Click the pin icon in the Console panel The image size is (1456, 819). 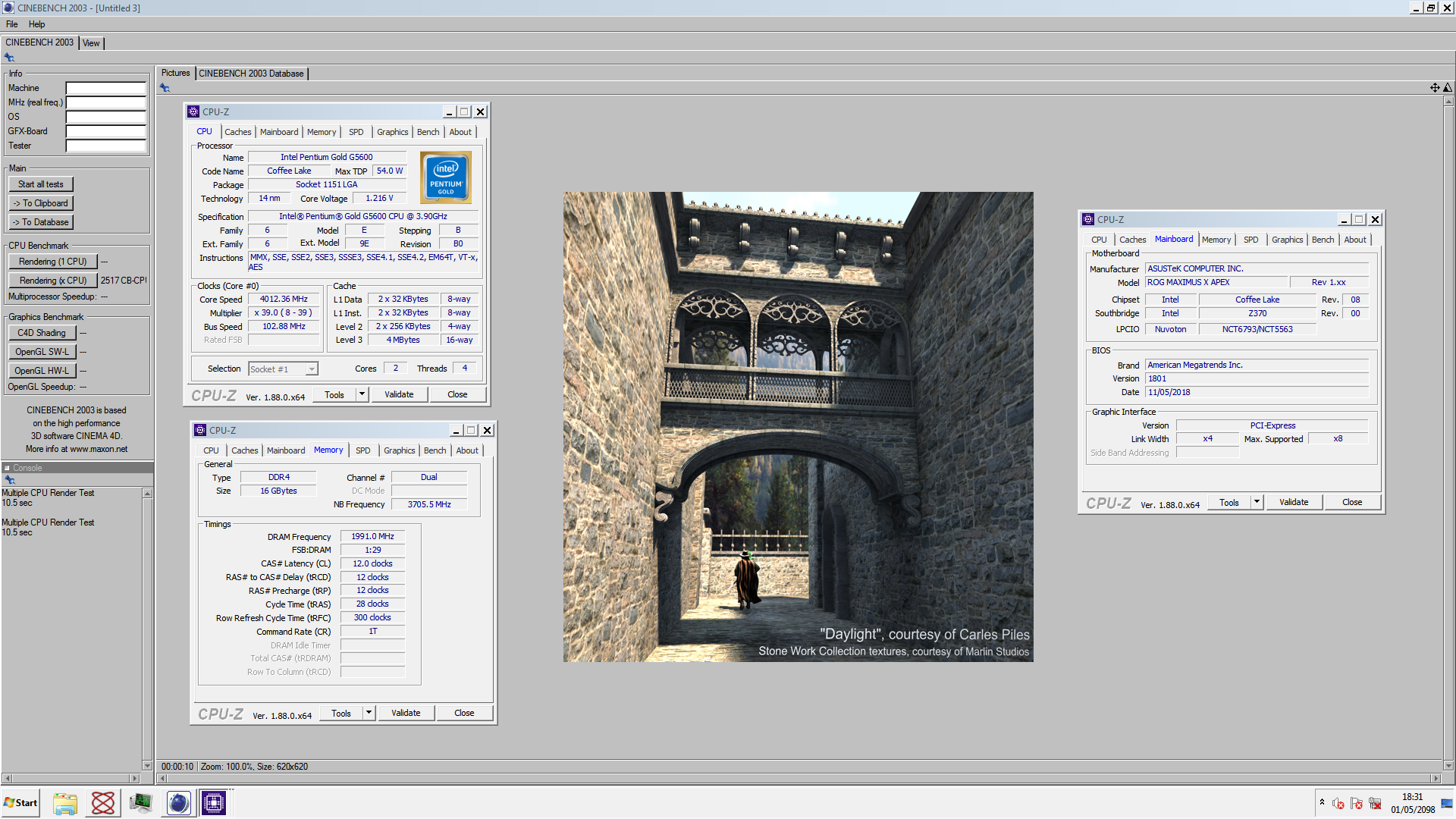[10, 480]
